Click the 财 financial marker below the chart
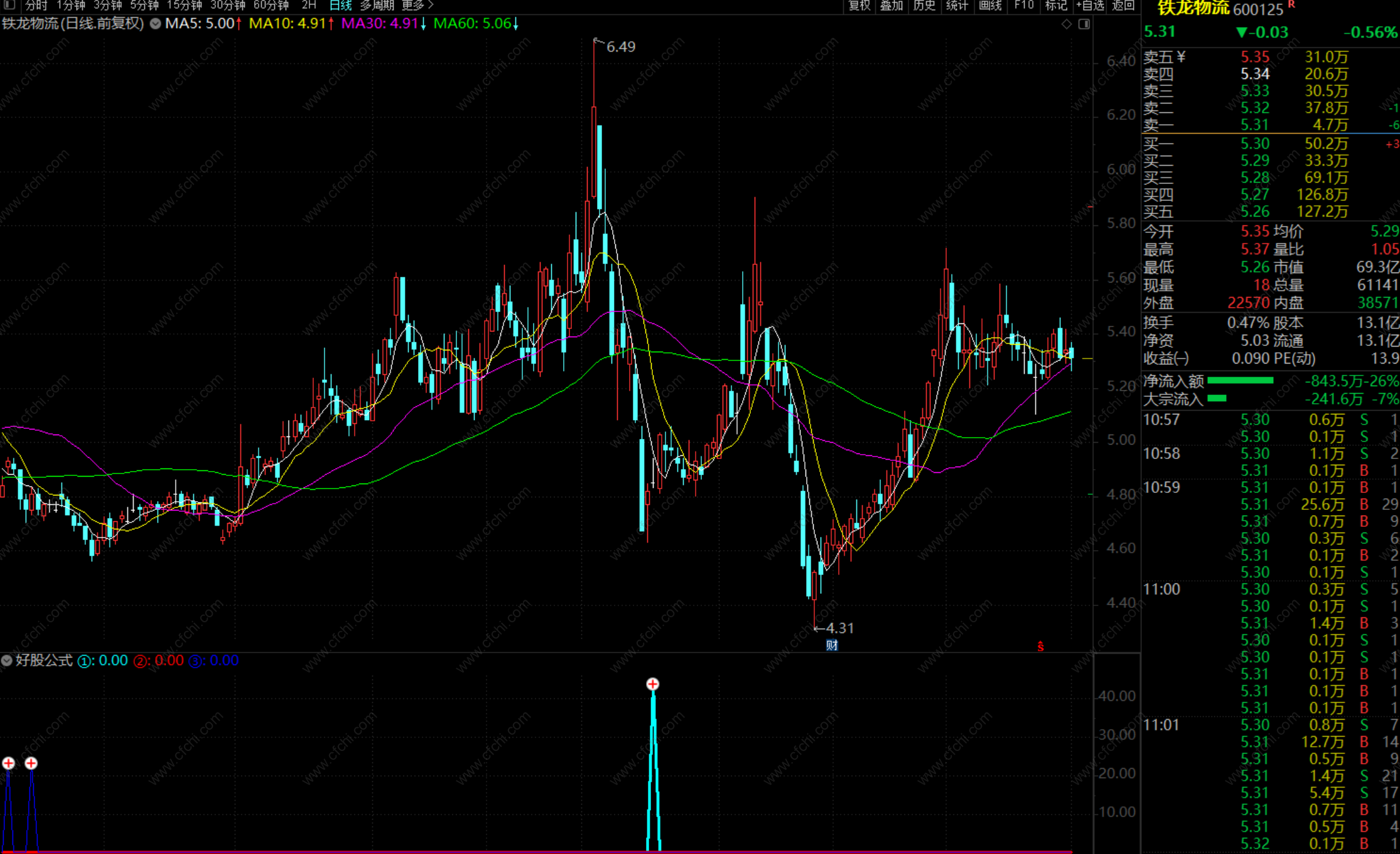1400x854 pixels. 832,645
